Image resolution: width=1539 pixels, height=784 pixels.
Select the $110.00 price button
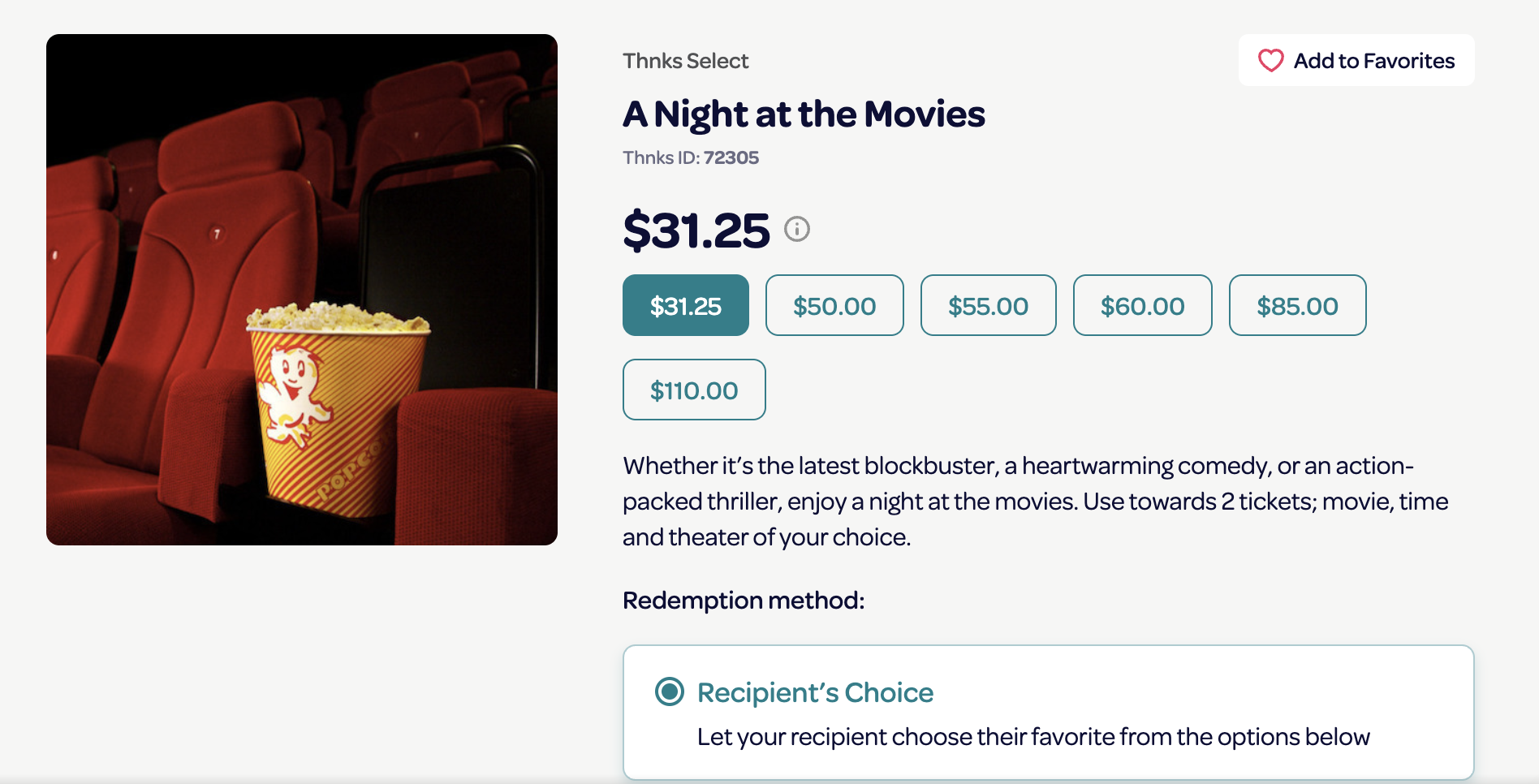tap(693, 390)
